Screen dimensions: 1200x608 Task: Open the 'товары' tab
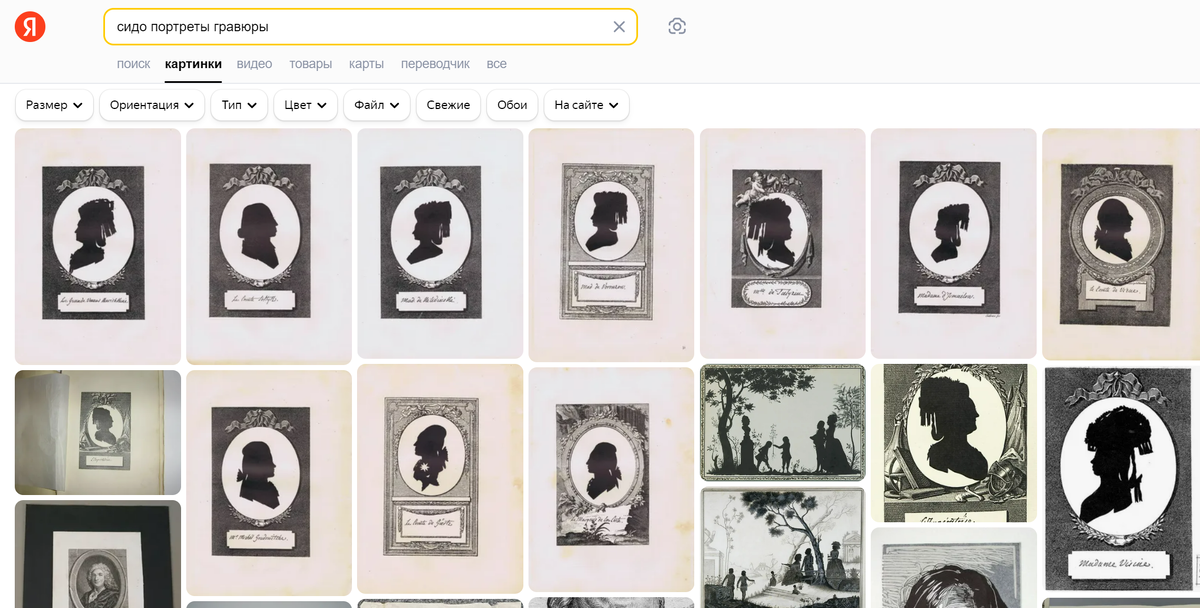310,64
